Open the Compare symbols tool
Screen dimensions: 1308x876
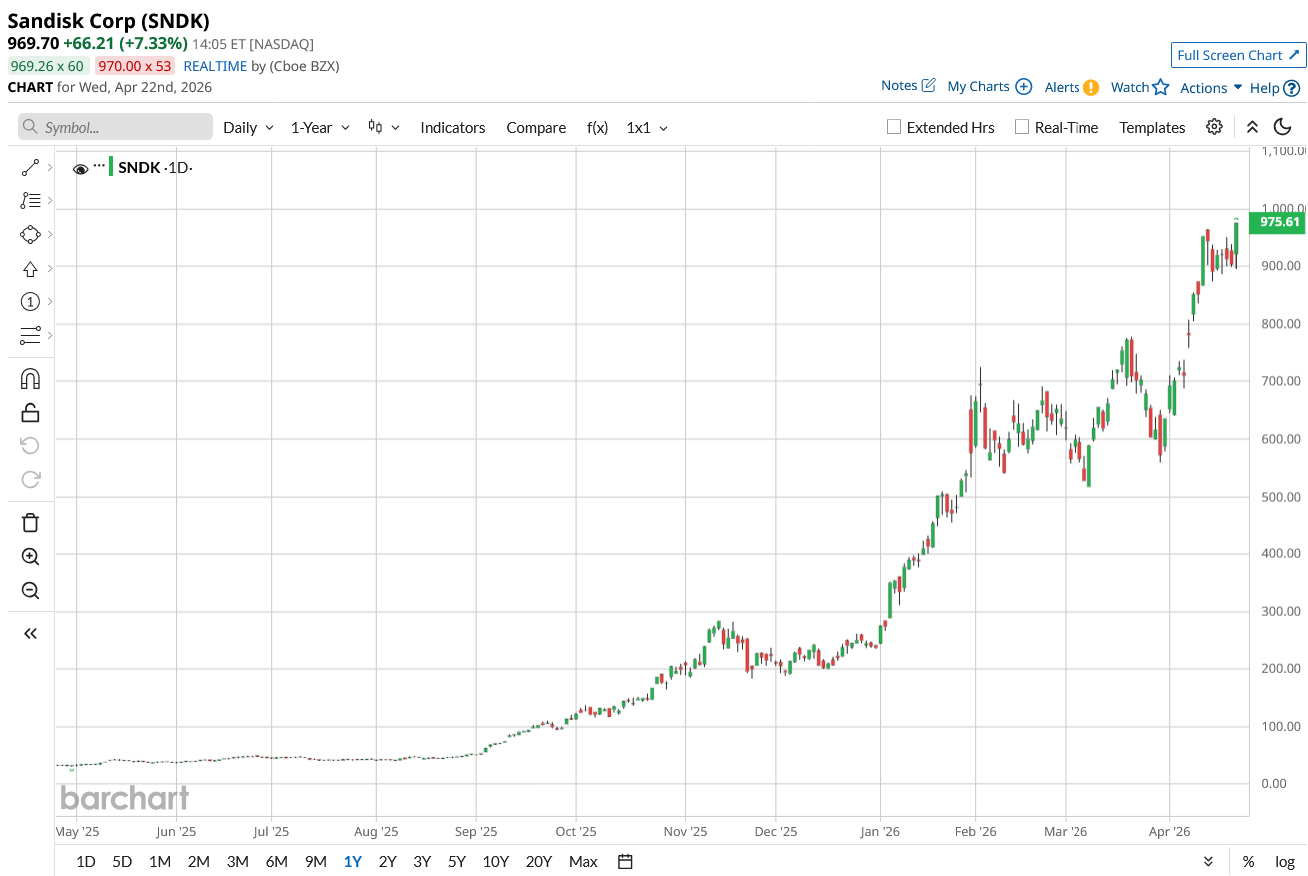[x=536, y=127]
